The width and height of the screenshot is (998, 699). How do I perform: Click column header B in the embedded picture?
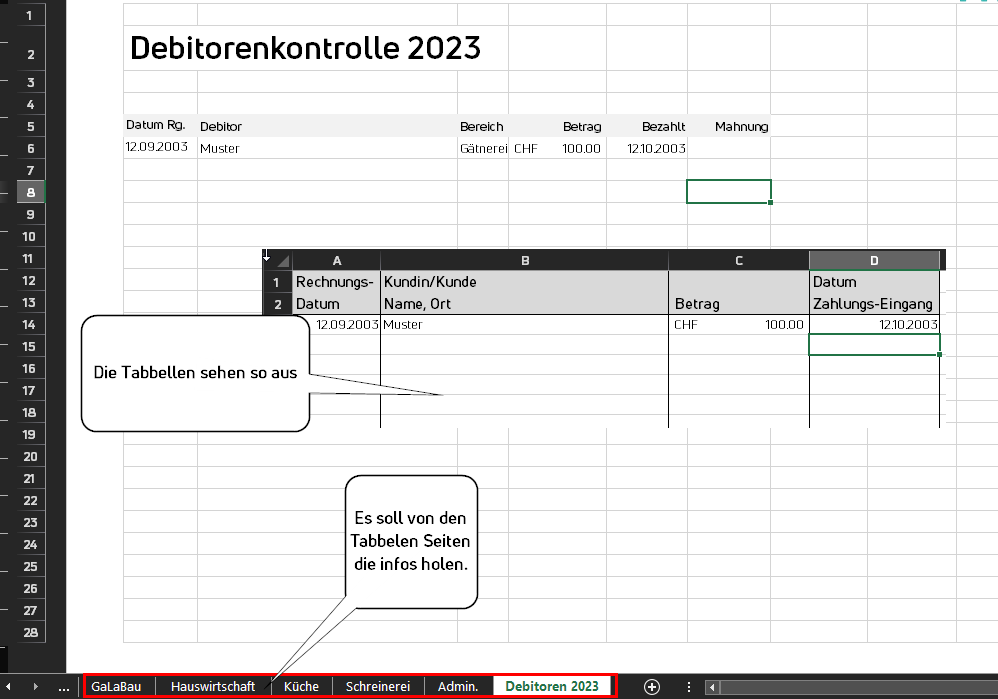point(525,260)
